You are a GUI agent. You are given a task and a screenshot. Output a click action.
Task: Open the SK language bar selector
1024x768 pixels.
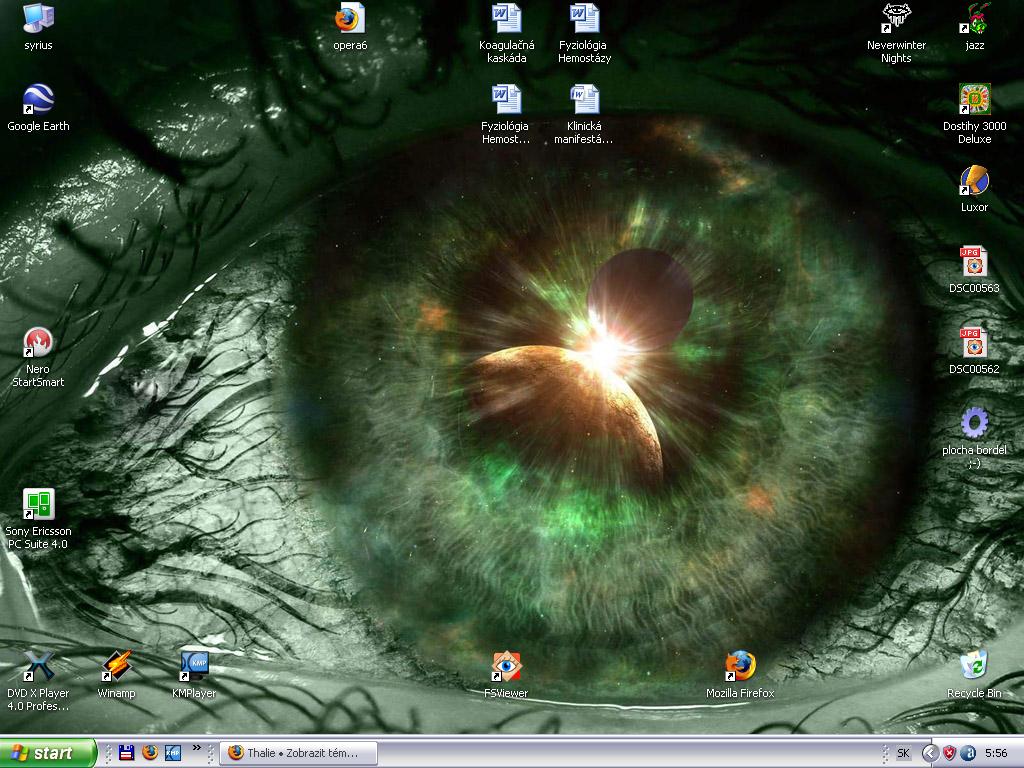903,753
